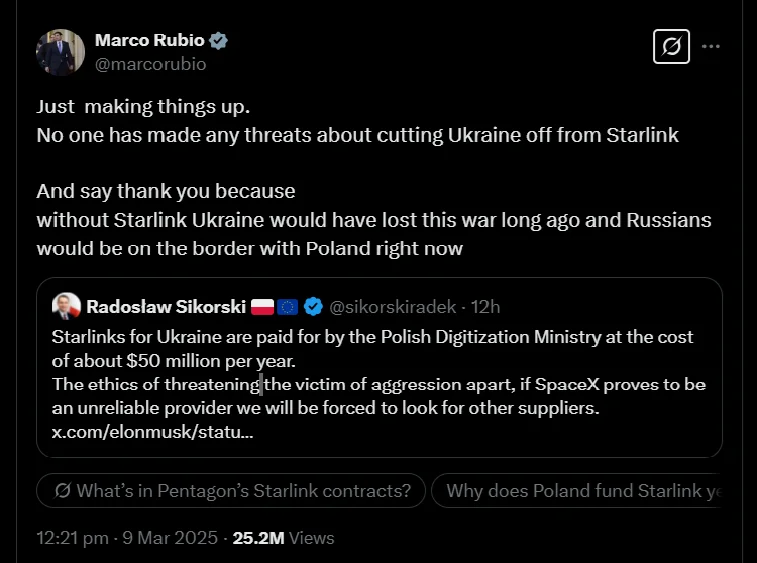
Task: Follow the x.com/elonmusk/statu… link
Action: tap(152, 433)
